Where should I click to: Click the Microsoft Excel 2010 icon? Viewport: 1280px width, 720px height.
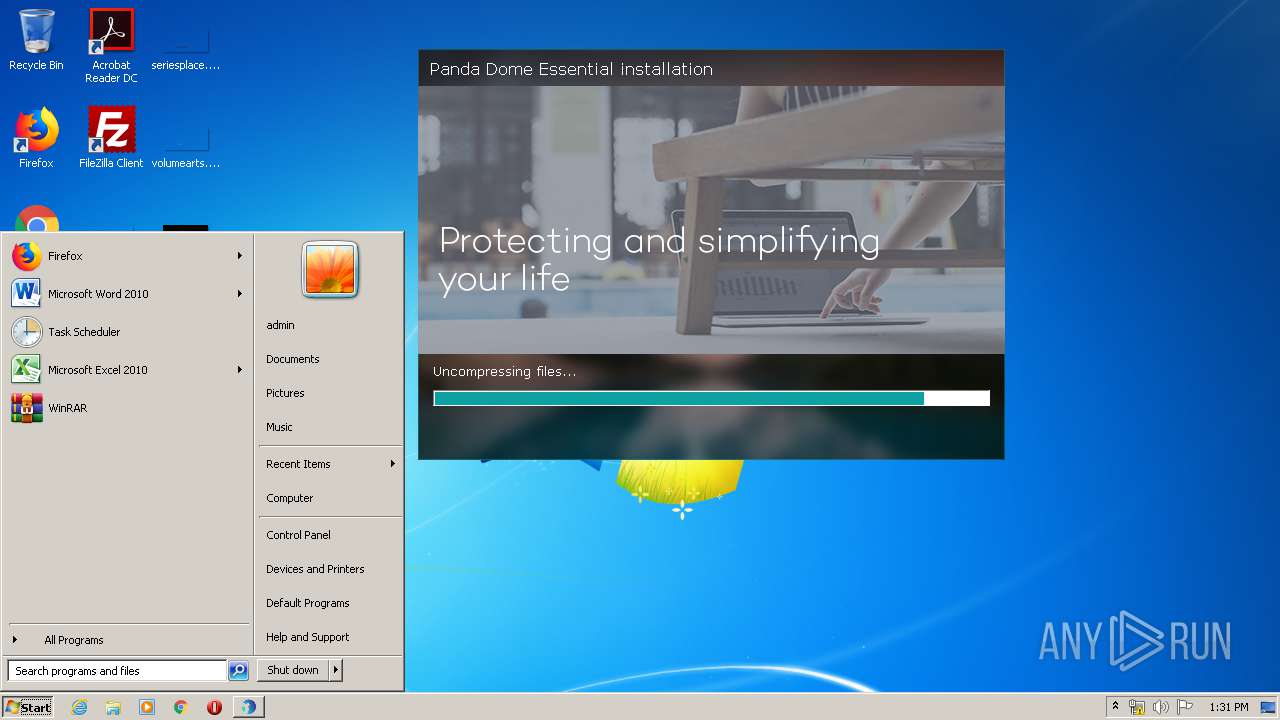point(27,370)
